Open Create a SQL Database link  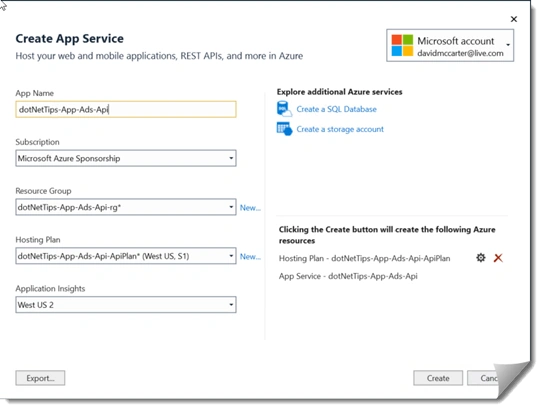(x=336, y=109)
